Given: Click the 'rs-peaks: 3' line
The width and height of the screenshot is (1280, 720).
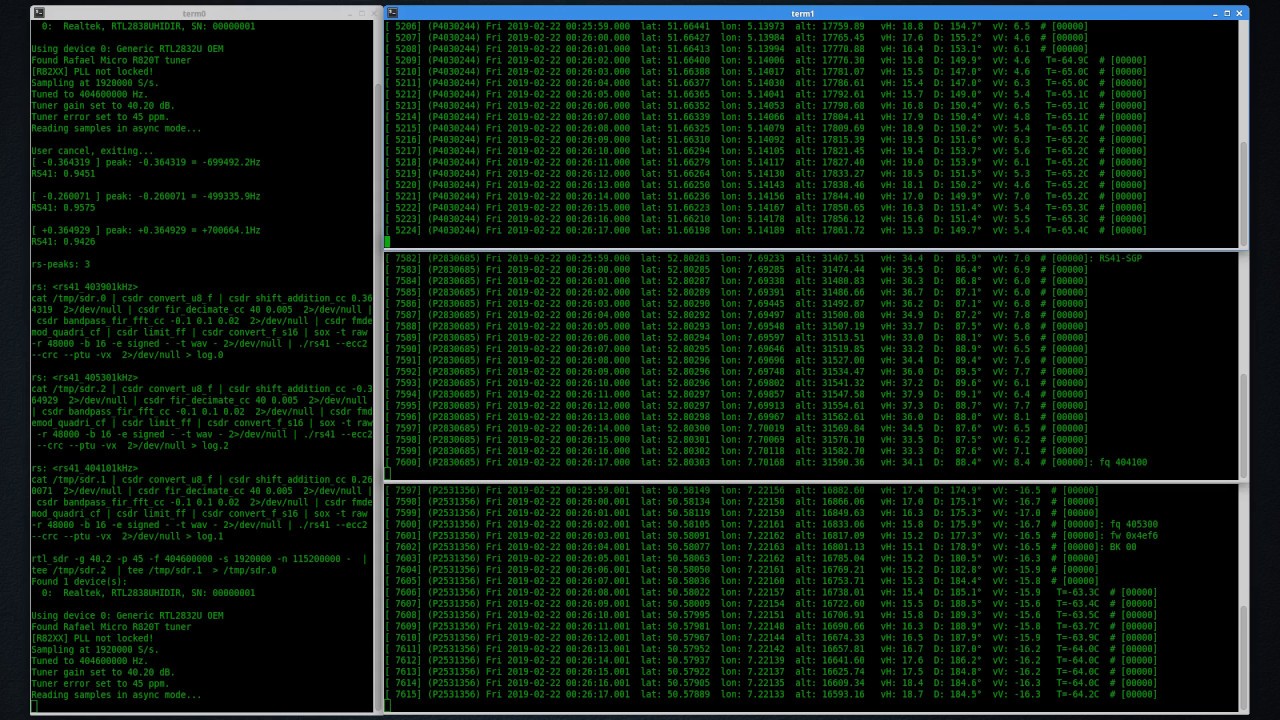Looking at the screenshot, I should pyautogui.click(x=61, y=264).
